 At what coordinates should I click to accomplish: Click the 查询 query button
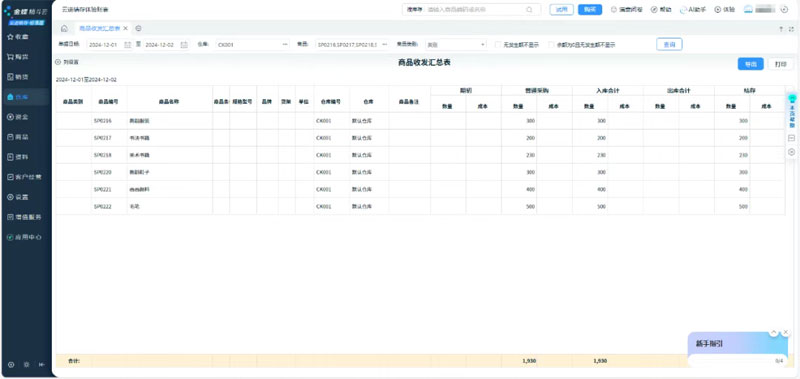coord(669,45)
